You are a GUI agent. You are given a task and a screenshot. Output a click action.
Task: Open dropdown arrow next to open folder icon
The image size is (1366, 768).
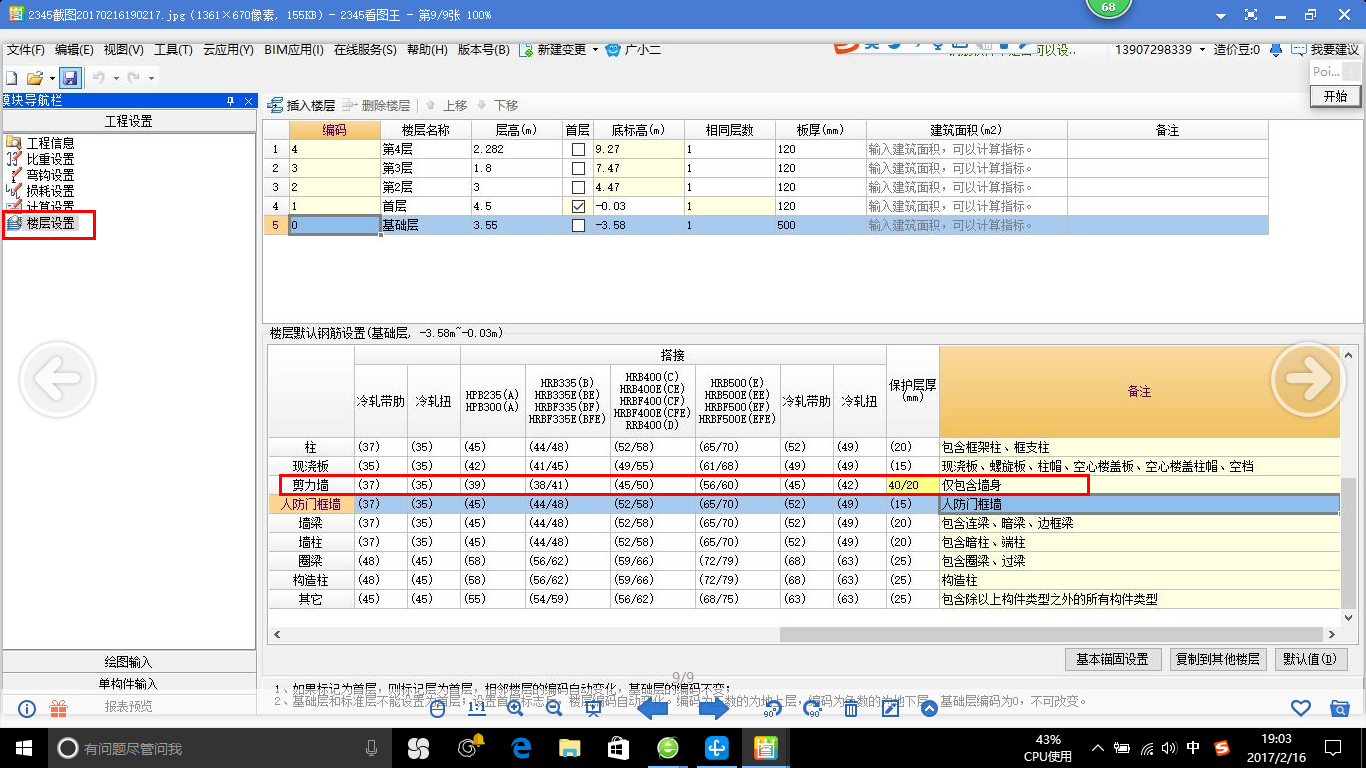(x=52, y=78)
